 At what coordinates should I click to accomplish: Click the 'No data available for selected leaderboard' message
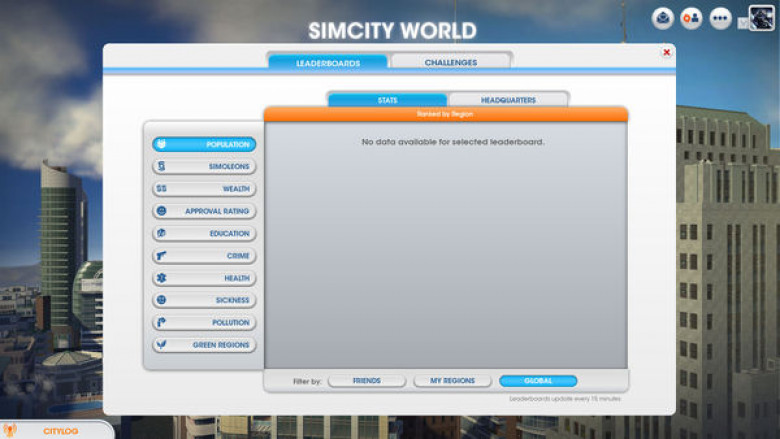(x=453, y=142)
